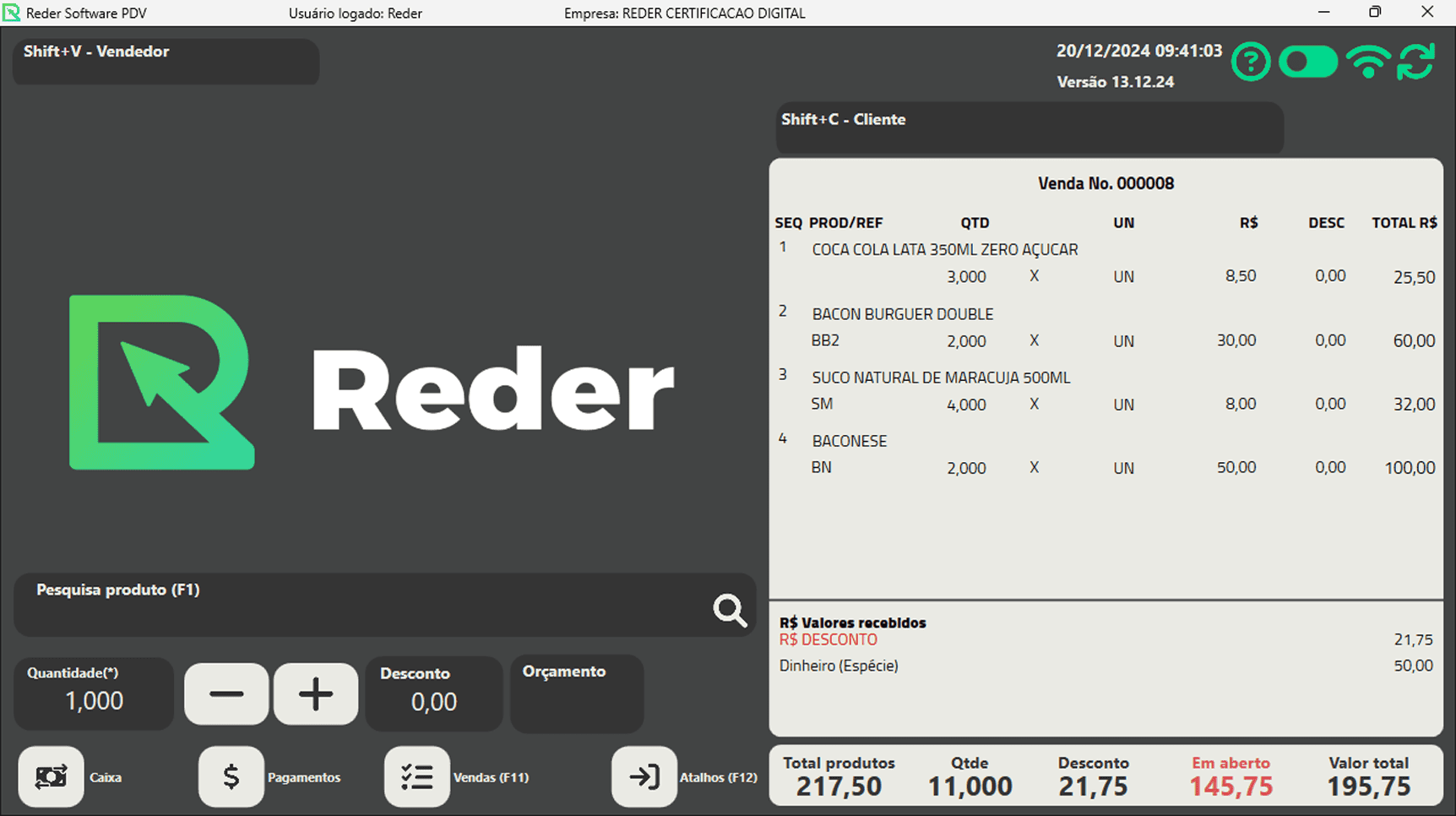
Task: Click the green sync refresh icon
Action: 1416,62
